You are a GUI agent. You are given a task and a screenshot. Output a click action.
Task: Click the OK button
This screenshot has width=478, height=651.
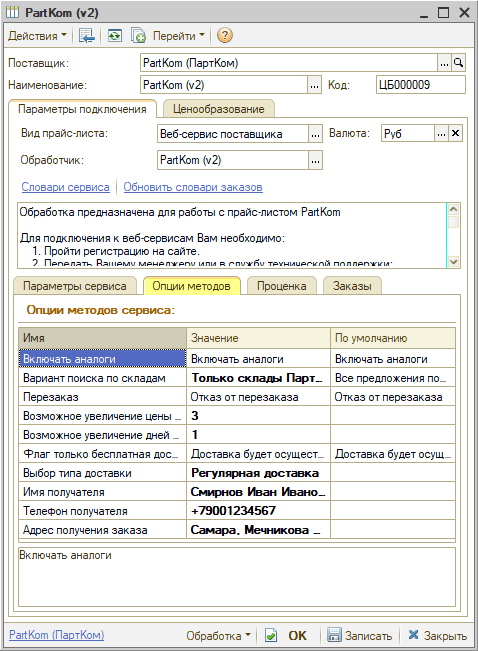tap(297, 636)
